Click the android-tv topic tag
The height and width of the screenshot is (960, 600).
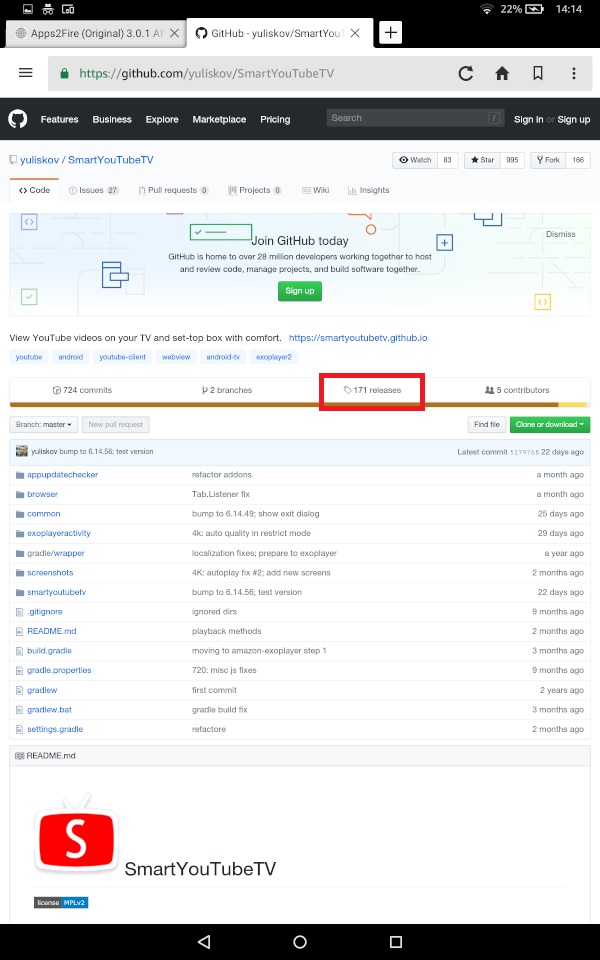(223, 357)
